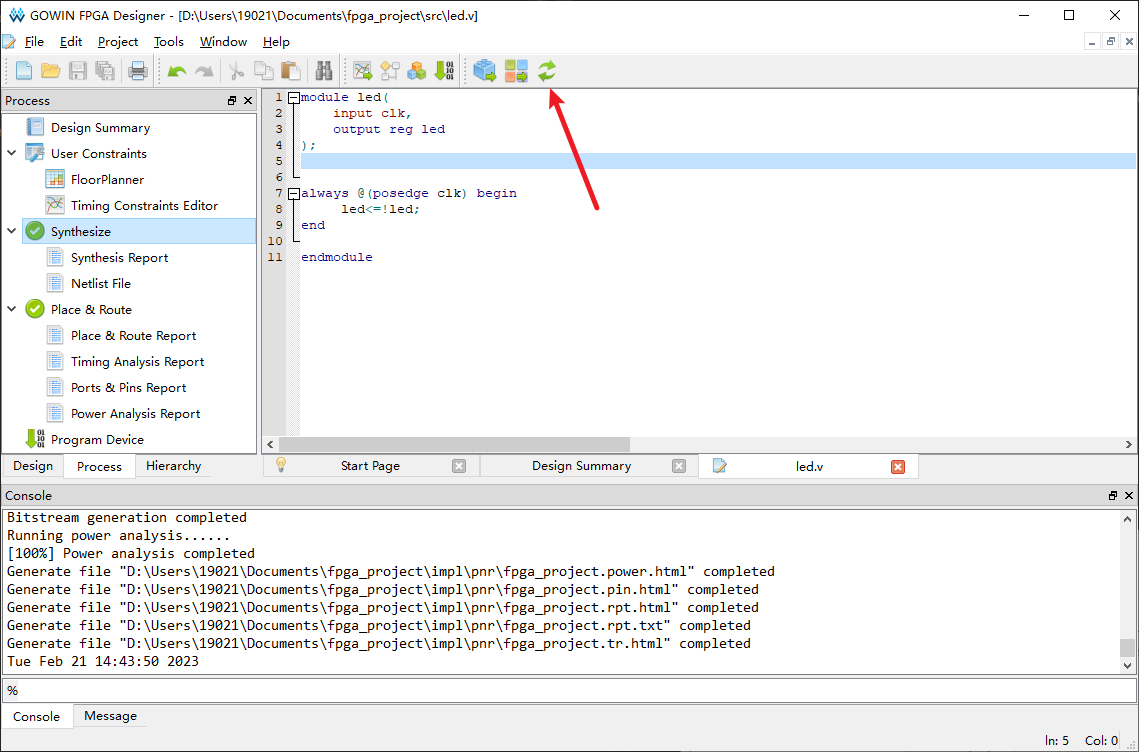Select the Console tab at bottom
The image size is (1139, 752).
click(36, 716)
